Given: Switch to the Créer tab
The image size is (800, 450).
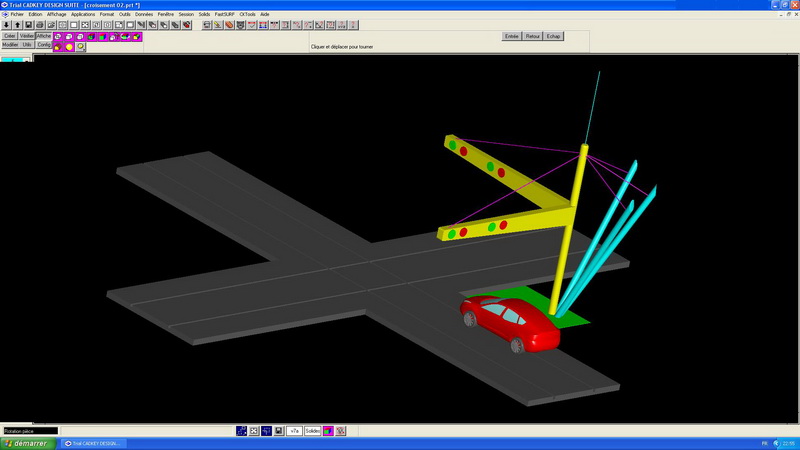Looking at the screenshot, I should coord(9,36).
